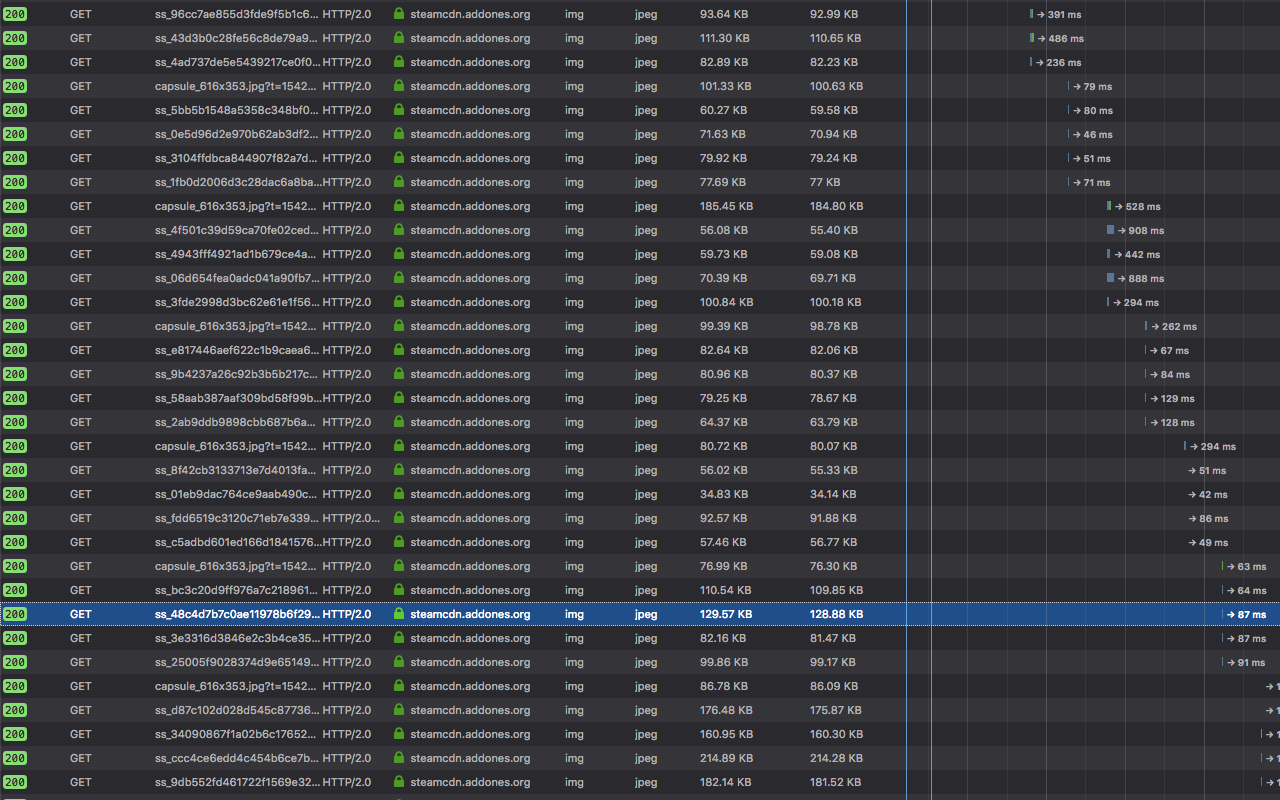Click the 200 badge on the ss_ccc4ce6edd4c454b6ce7b row
Viewport: 1280px width, 800px height.
point(14,758)
